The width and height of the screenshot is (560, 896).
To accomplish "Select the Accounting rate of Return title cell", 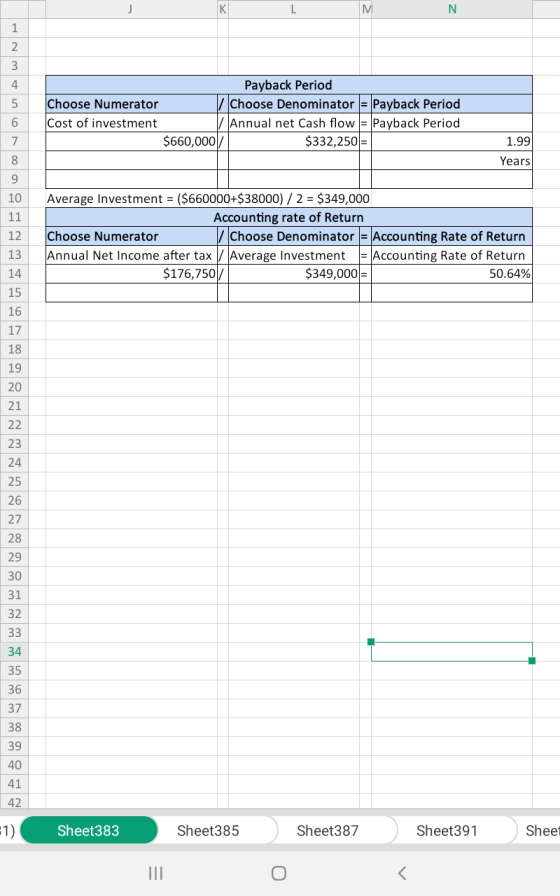I will 289,217.
